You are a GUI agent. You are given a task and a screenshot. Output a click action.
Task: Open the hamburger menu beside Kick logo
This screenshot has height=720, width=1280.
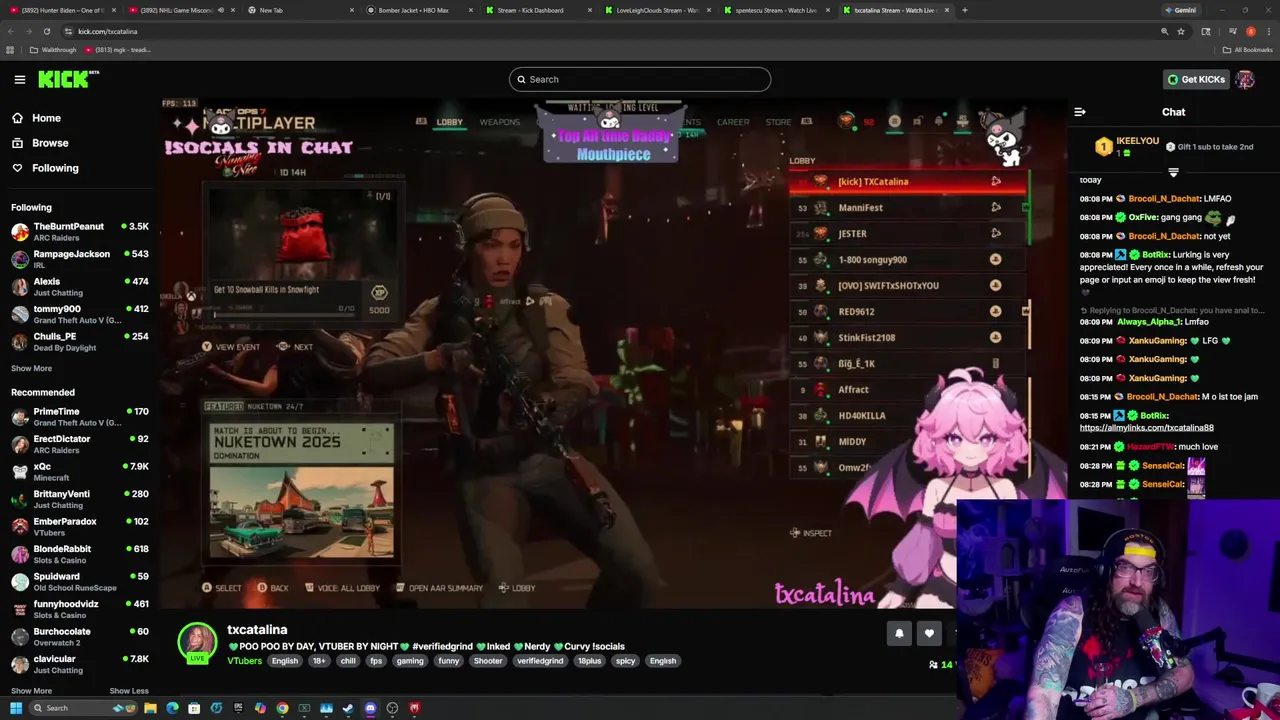(19, 79)
